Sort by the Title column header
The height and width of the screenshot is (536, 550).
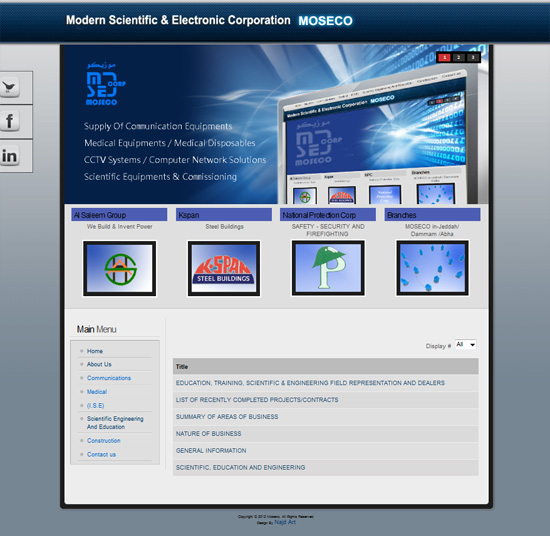[x=182, y=367]
